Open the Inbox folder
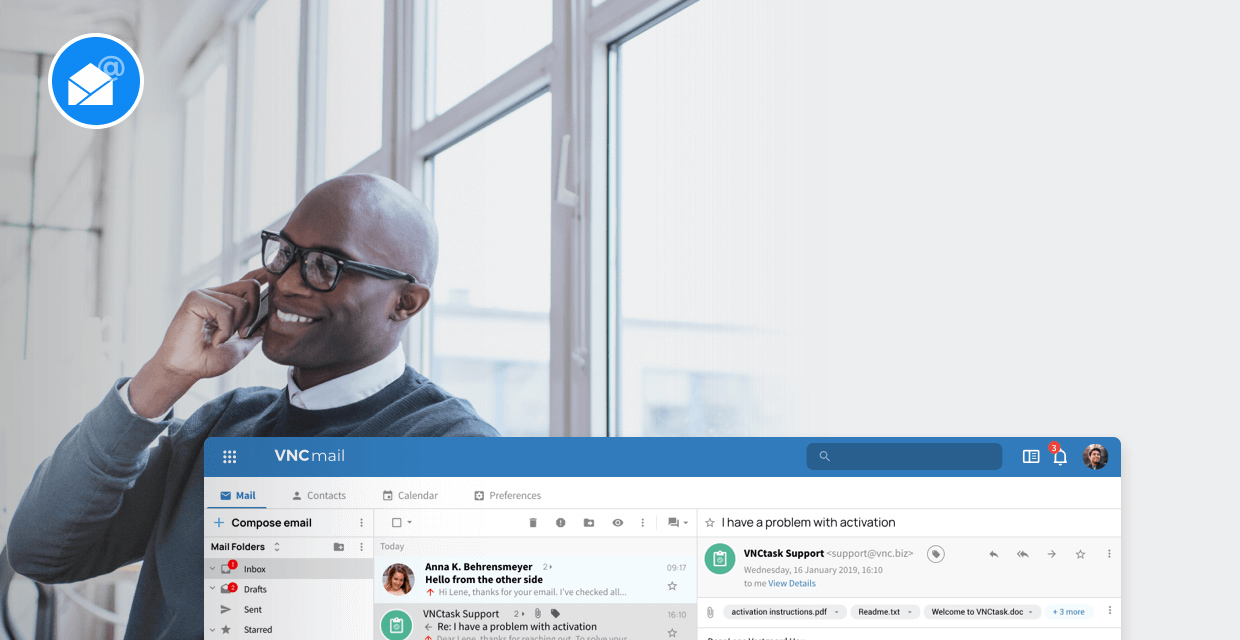Screen dimensions: 1240x640 coord(289,569)
